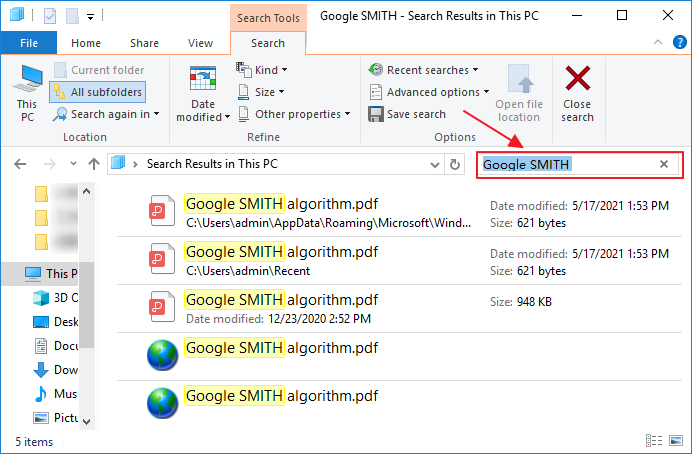Click the Search Tools contextual tab
The width and height of the screenshot is (692, 454).
tap(268, 18)
